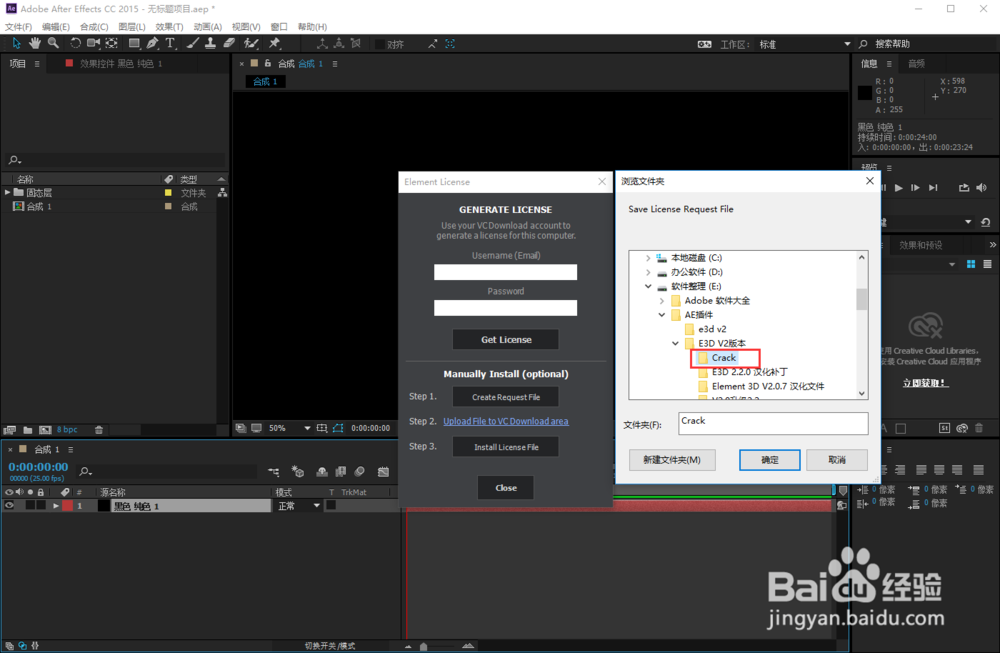Select the Hand tool
The image size is (1000, 653).
coord(34,43)
